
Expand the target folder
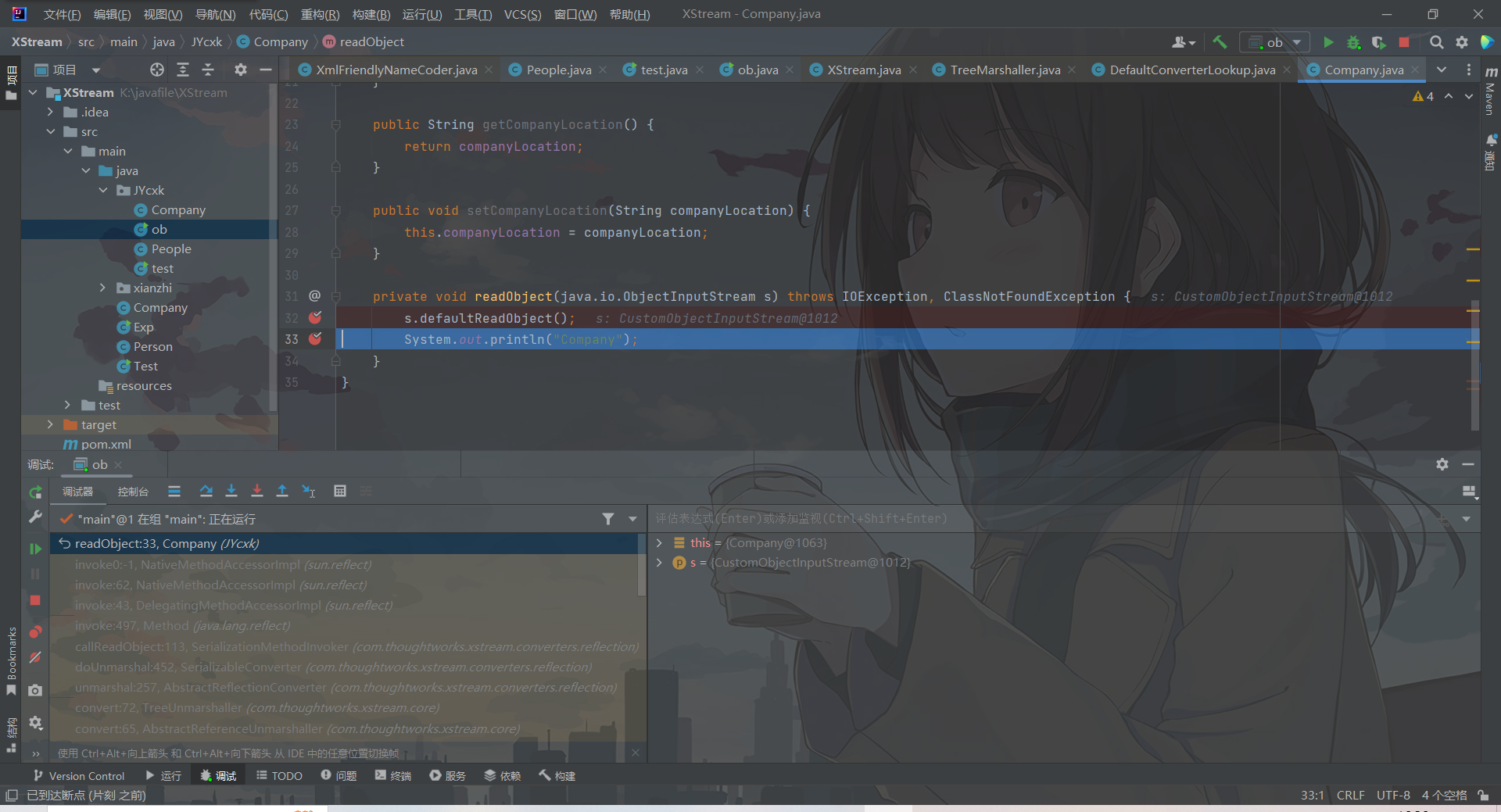[x=50, y=424]
